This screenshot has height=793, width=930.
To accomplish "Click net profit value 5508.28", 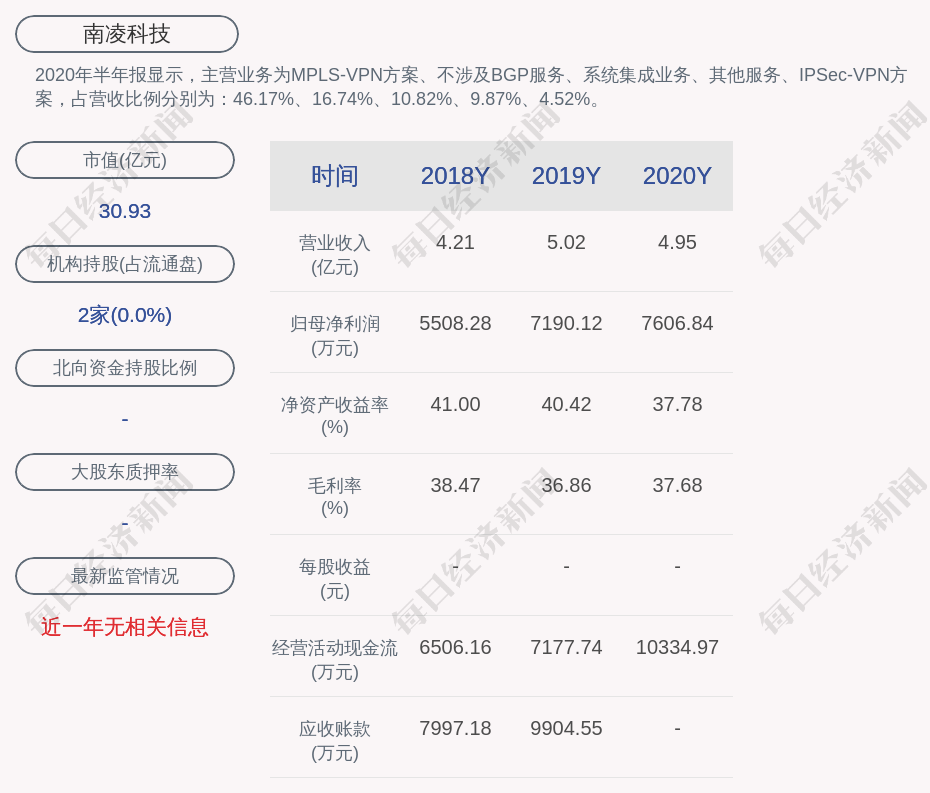I will point(455,323).
